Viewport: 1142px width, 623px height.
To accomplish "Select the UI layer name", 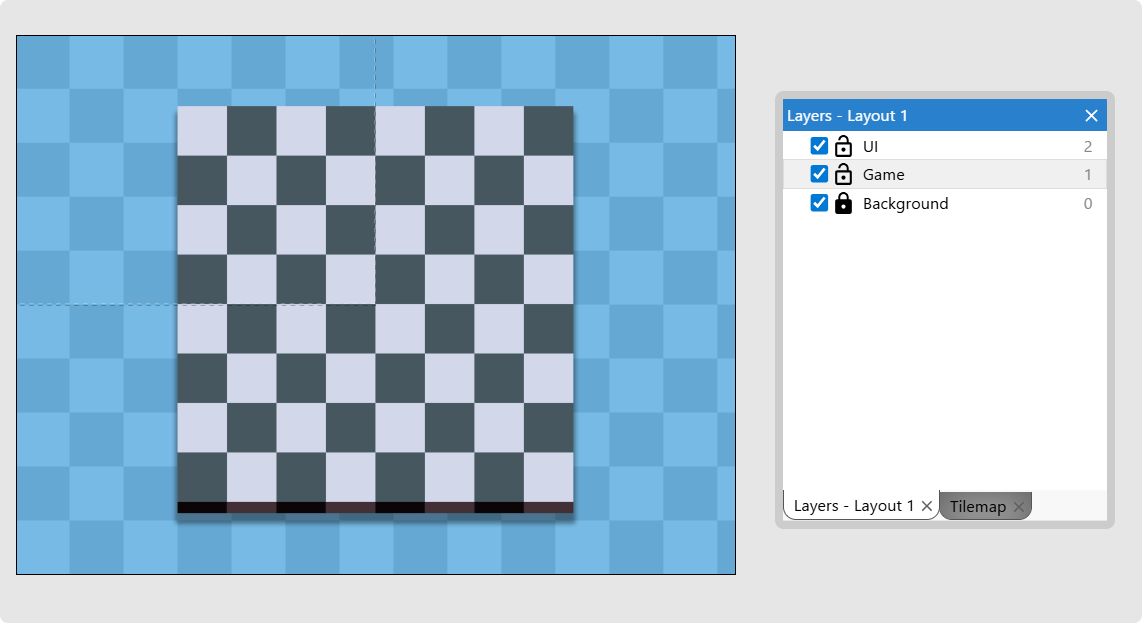I will (870, 147).
